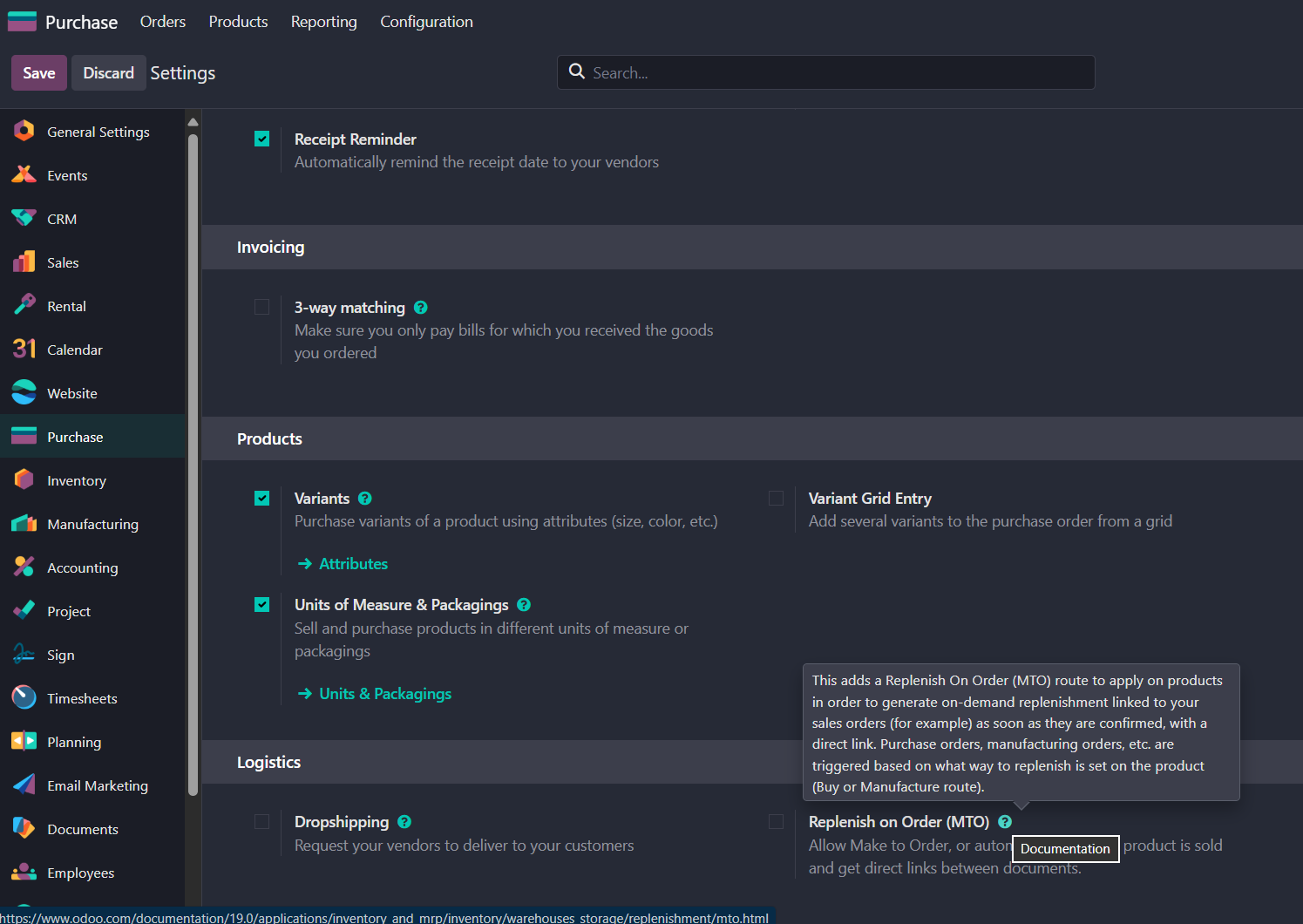Click the Save button
1303x924 pixels.
click(39, 73)
